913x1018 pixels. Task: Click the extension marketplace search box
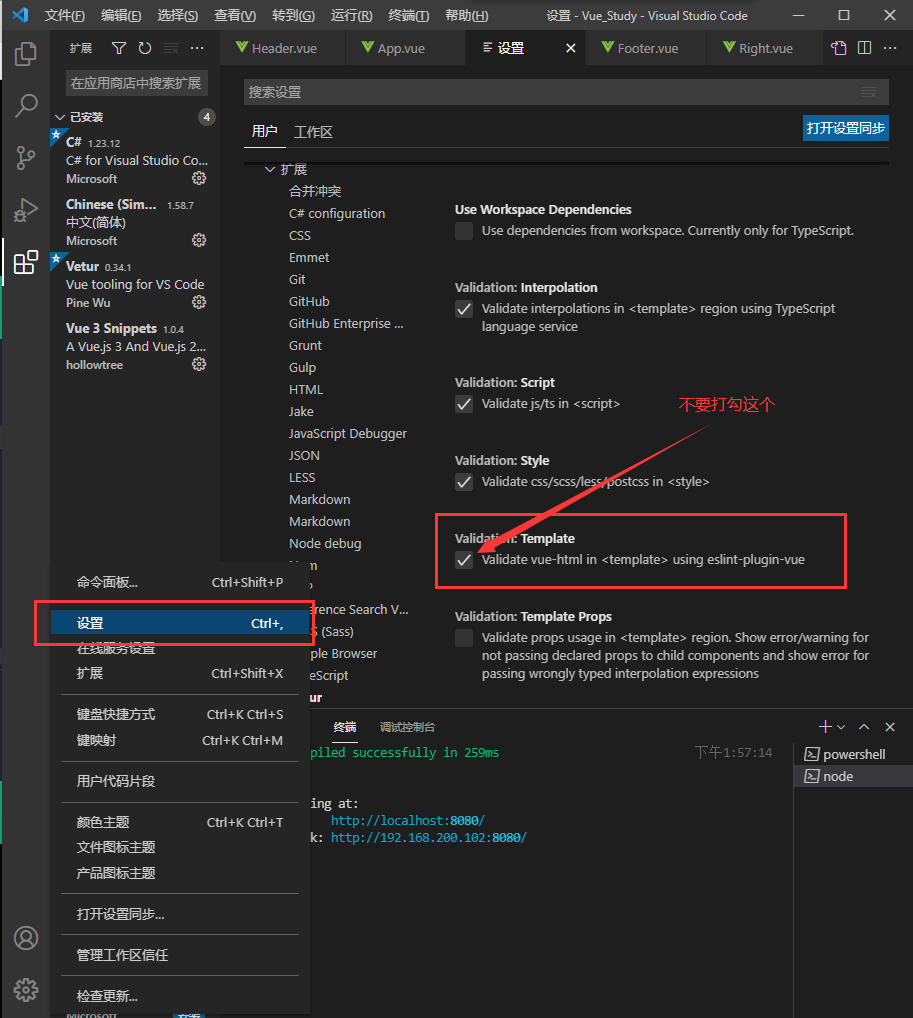(x=136, y=83)
